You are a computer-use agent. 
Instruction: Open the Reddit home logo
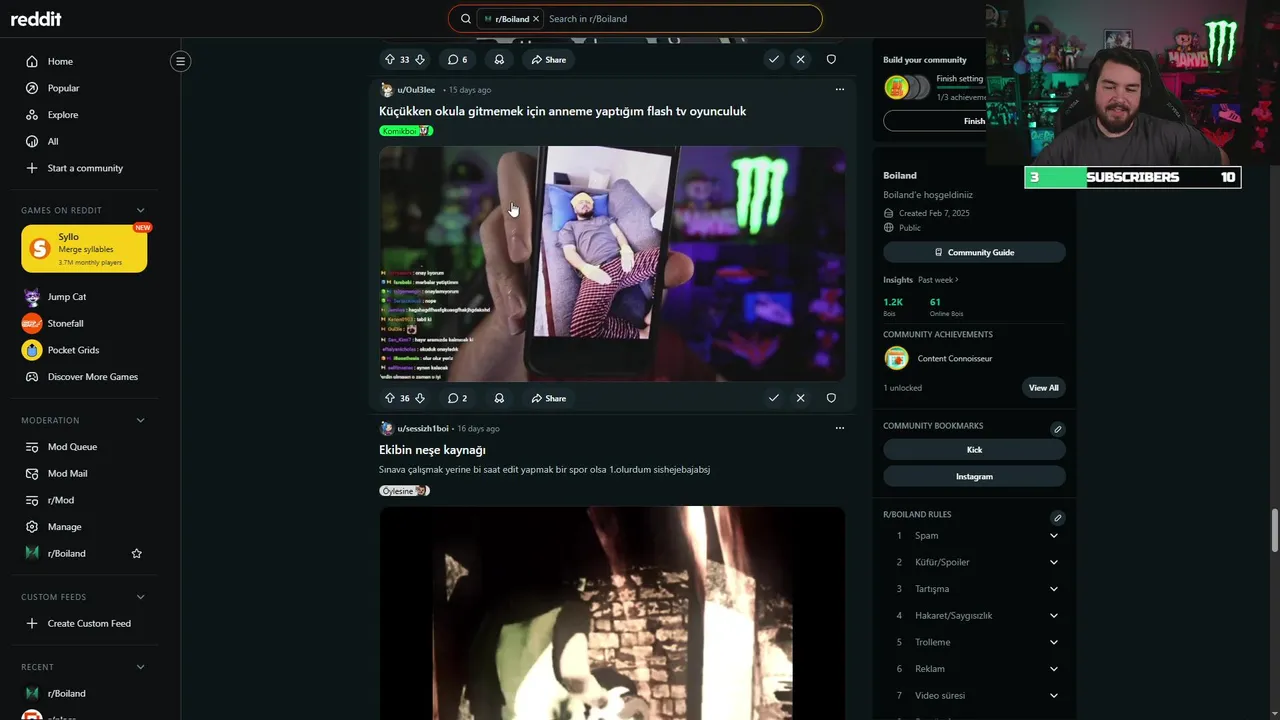(x=36, y=19)
